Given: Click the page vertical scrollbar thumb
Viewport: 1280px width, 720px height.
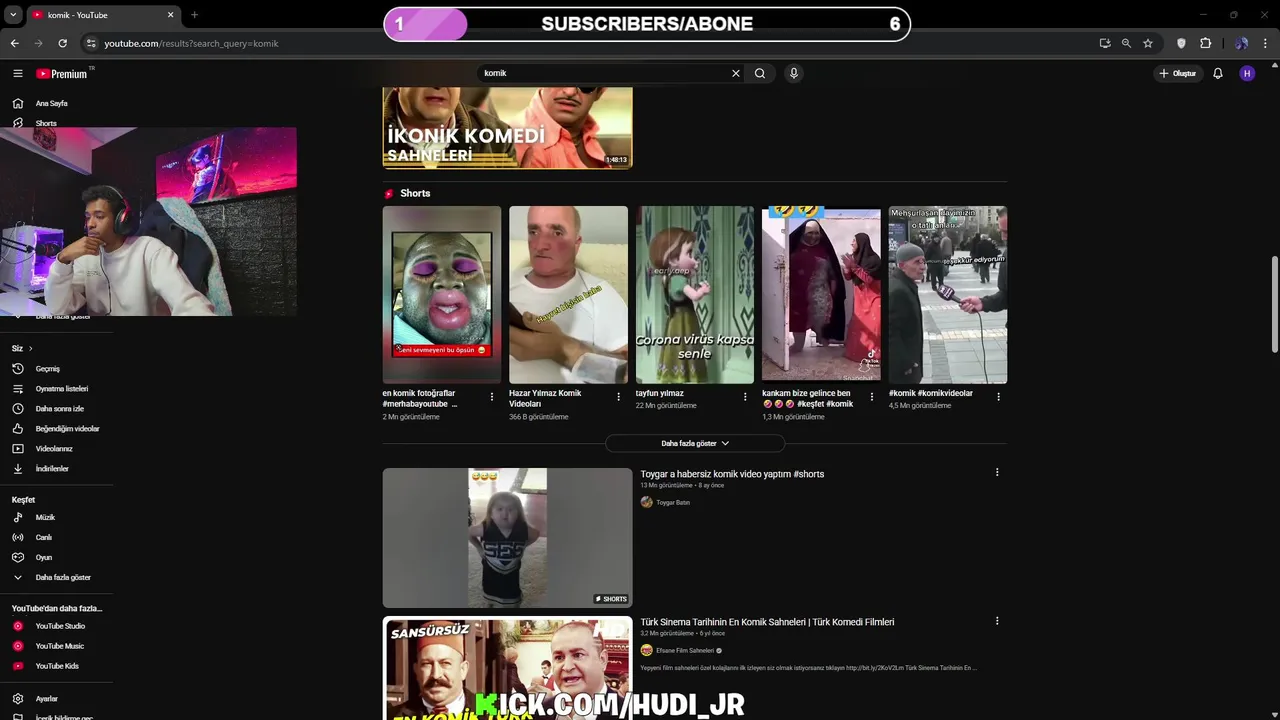Looking at the screenshot, I should 1274,304.
